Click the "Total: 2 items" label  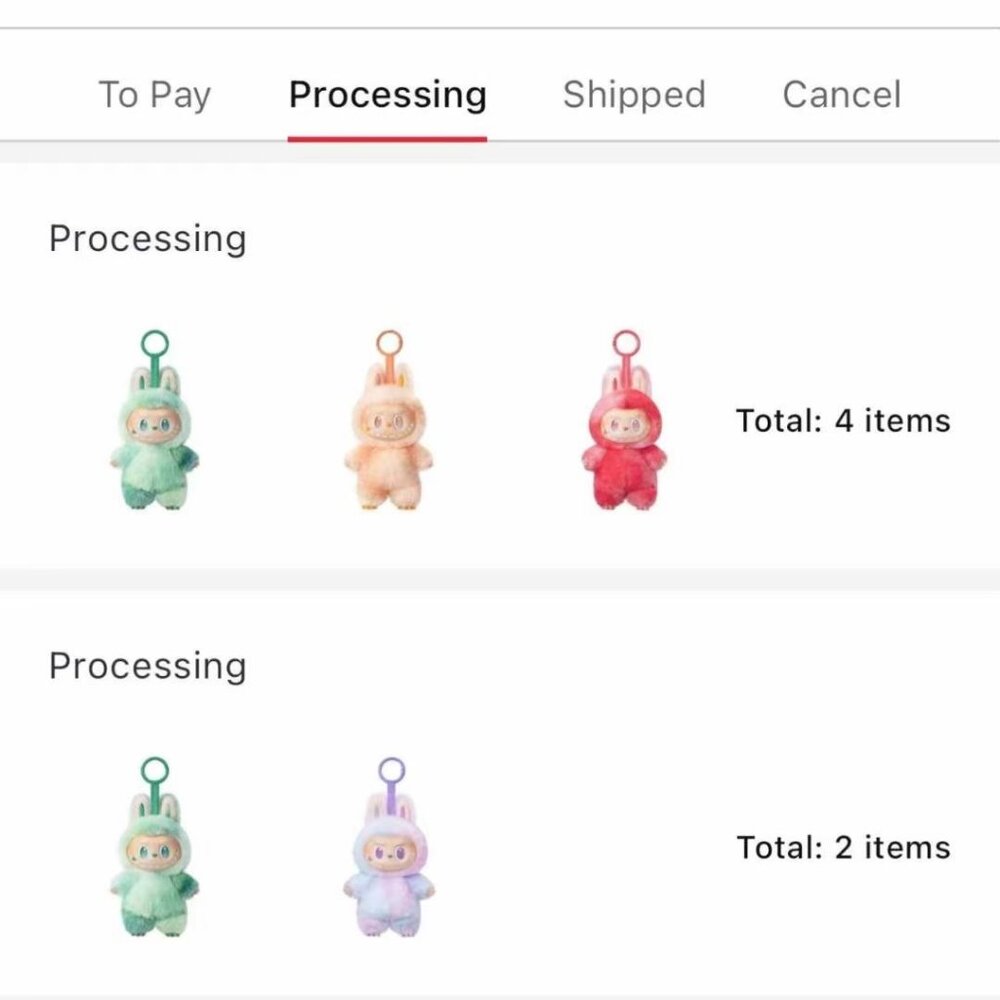click(843, 848)
